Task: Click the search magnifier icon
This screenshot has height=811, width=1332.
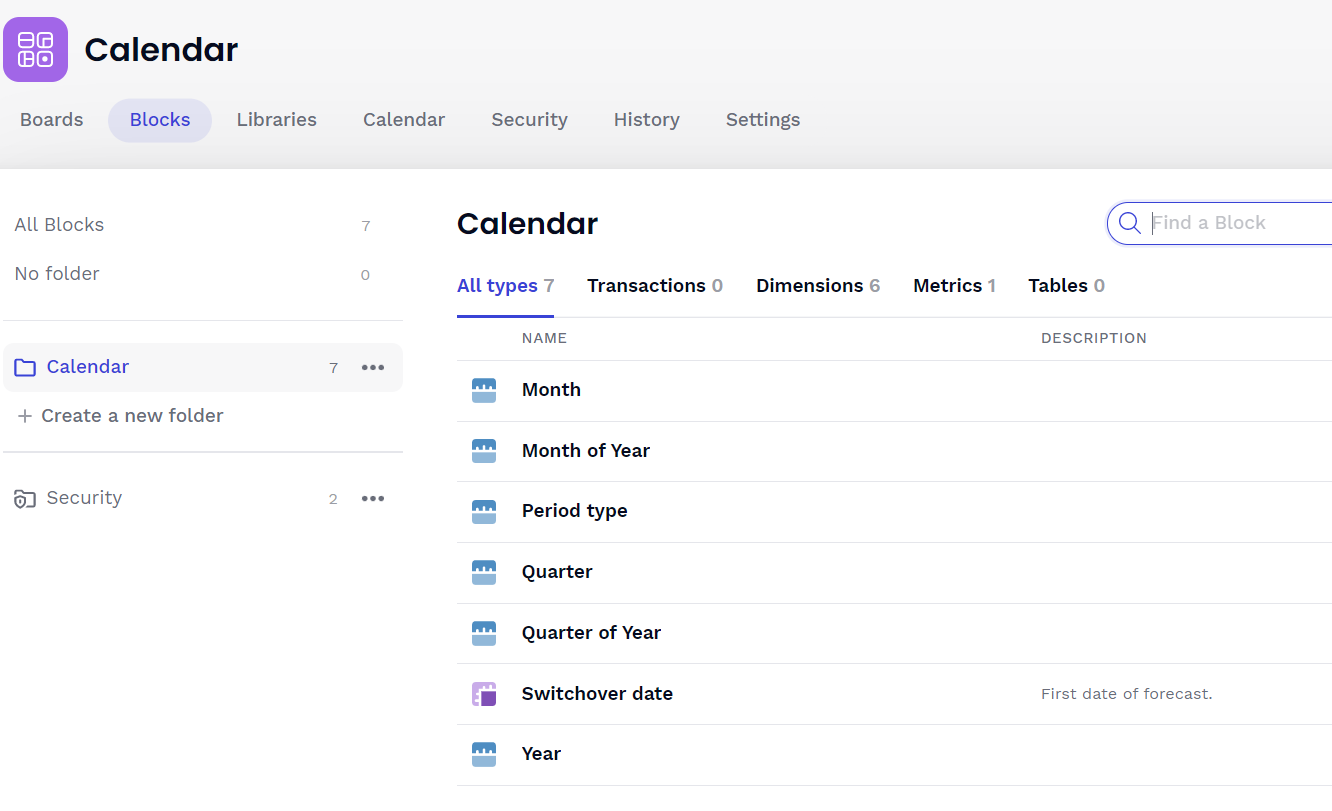Action: [1130, 223]
